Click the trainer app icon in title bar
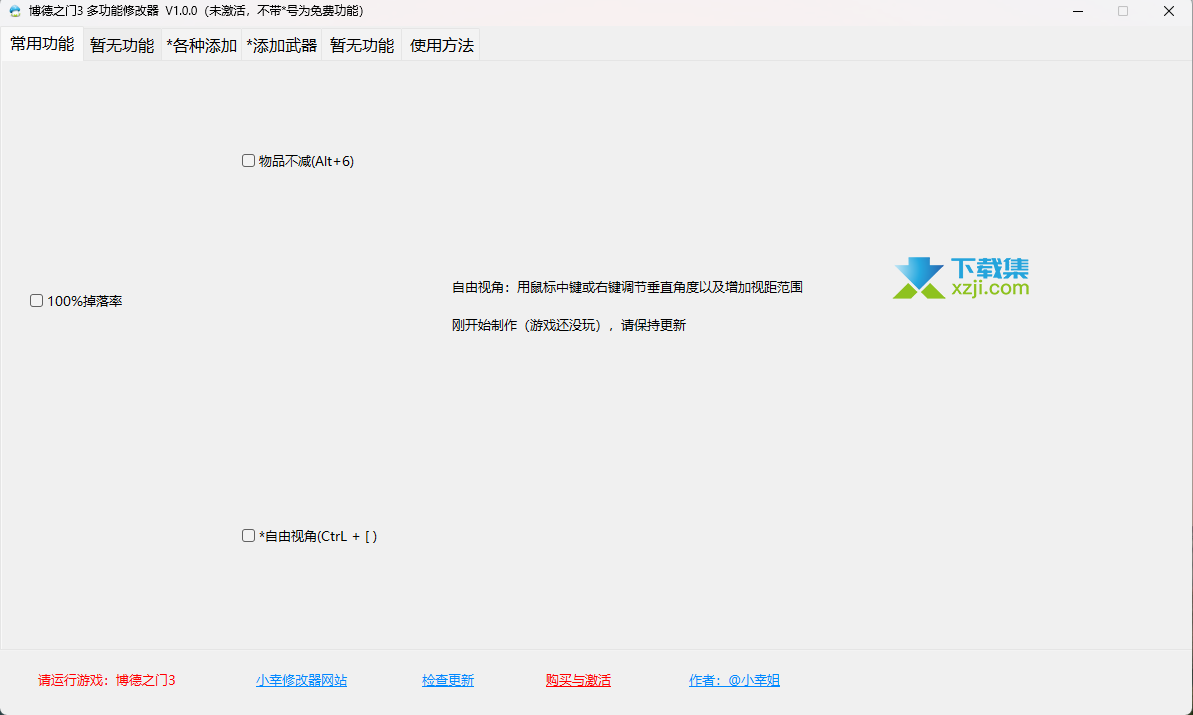1193x715 pixels. click(15, 11)
